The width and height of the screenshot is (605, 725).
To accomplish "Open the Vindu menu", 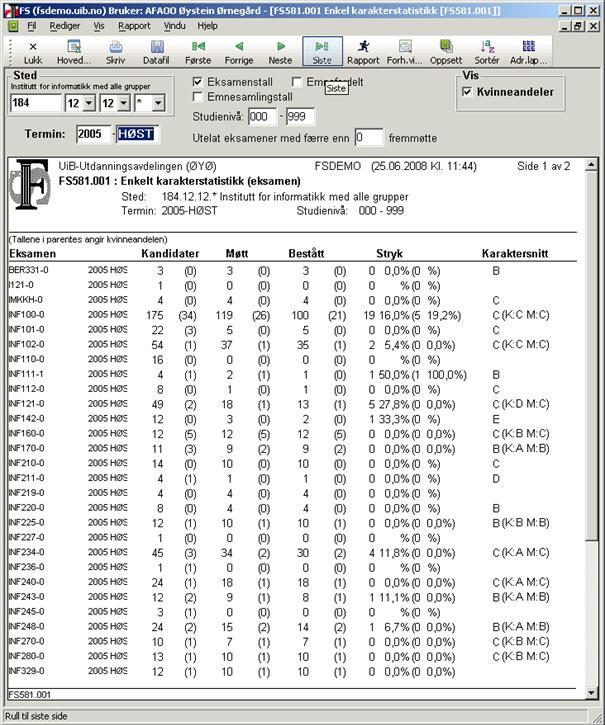I will (174, 26).
